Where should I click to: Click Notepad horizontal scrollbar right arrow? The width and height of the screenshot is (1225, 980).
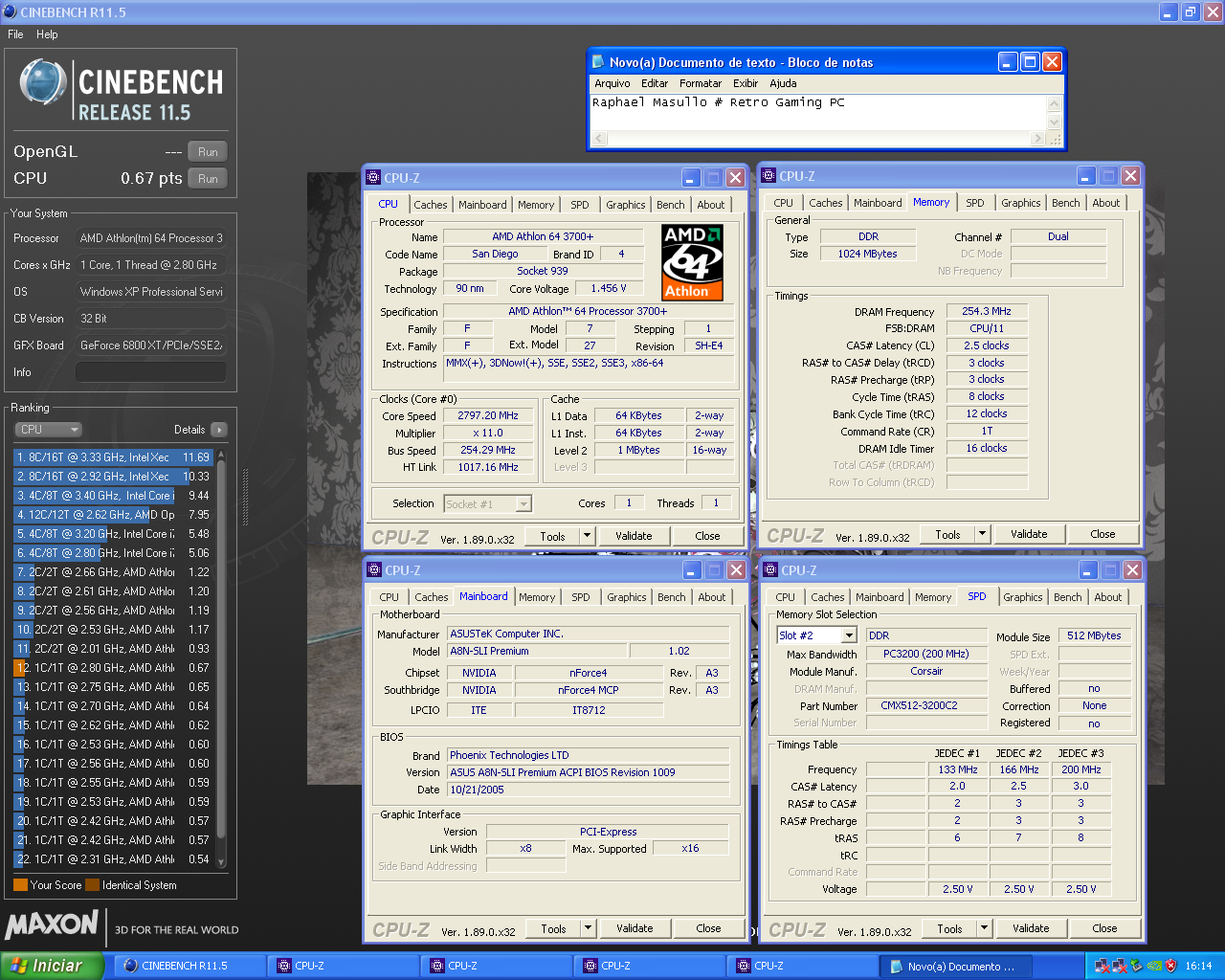point(1038,139)
